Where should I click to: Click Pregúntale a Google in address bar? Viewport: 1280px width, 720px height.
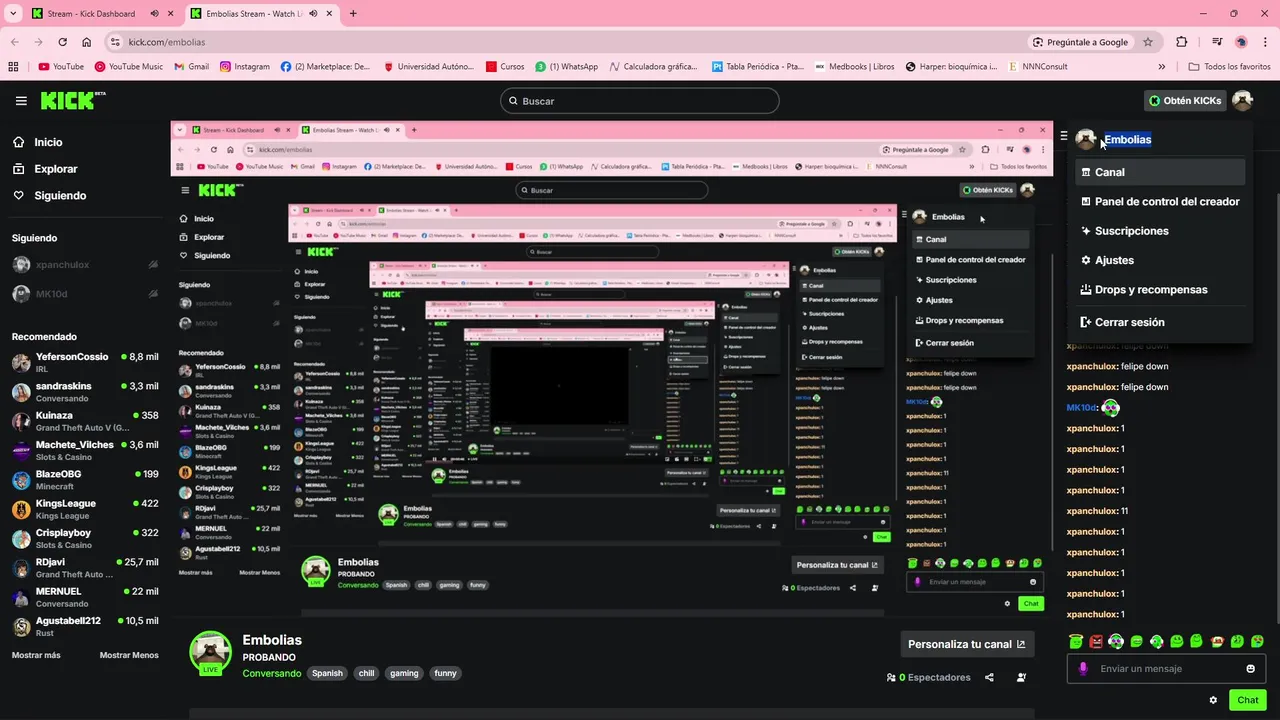click(1080, 42)
